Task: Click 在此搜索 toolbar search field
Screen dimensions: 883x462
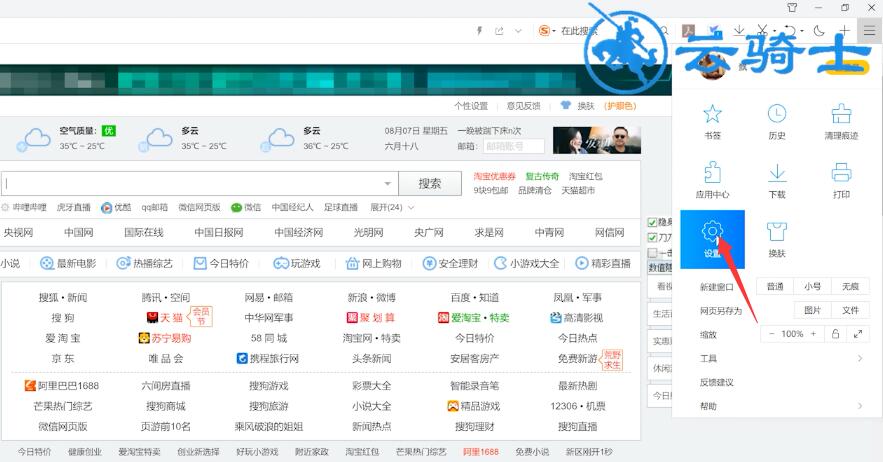Action: 578,31
